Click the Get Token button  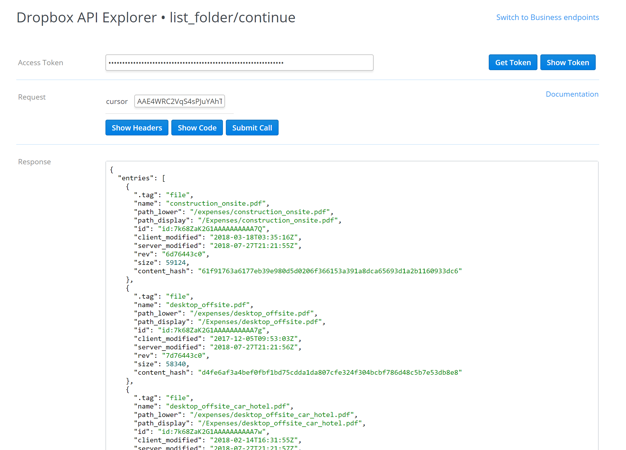(512, 62)
